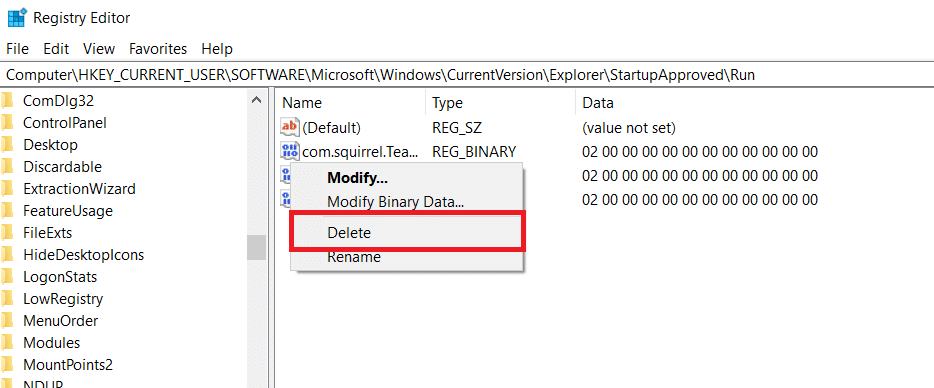Click the MenuOrder folder icon

7,321
